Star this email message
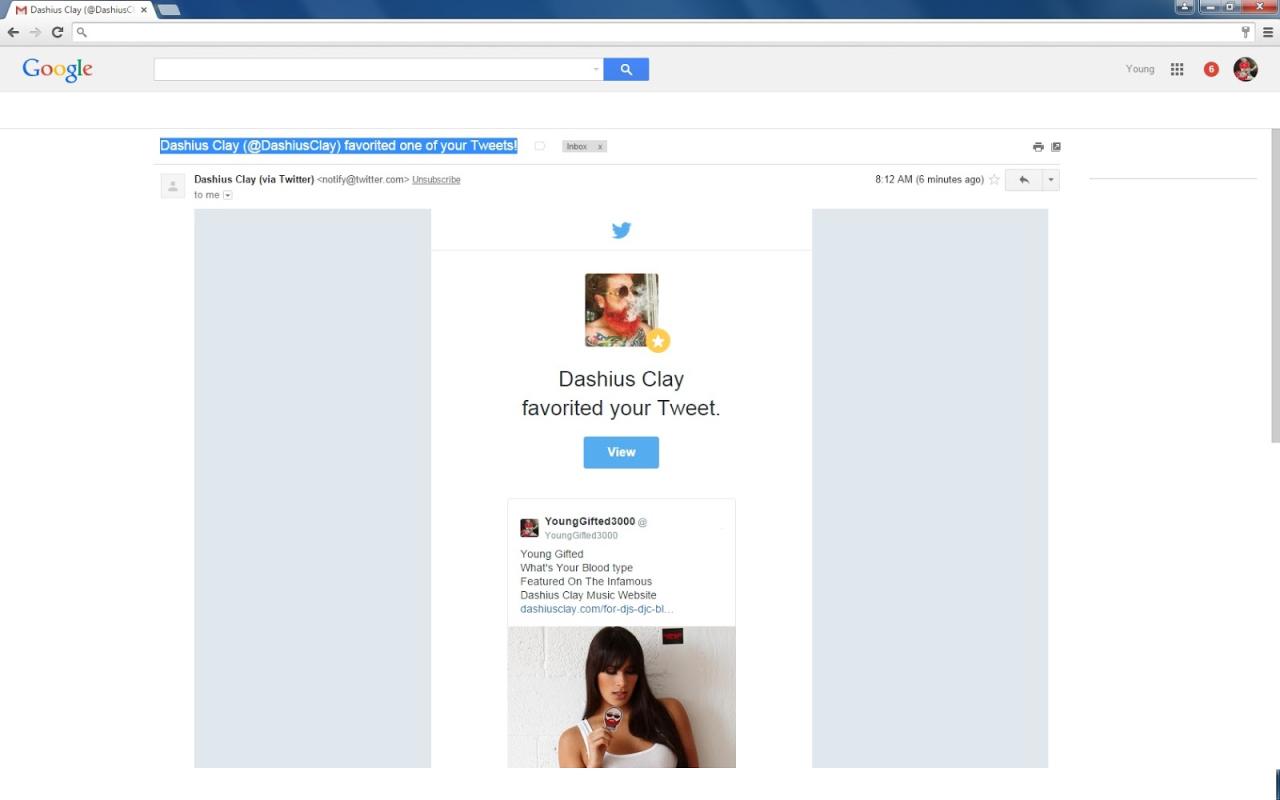The width and height of the screenshot is (1280, 800). (994, 180)
